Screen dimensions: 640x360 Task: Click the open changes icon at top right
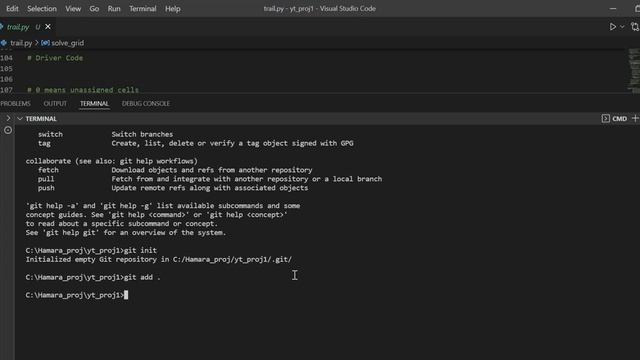[x=635, y=27]
